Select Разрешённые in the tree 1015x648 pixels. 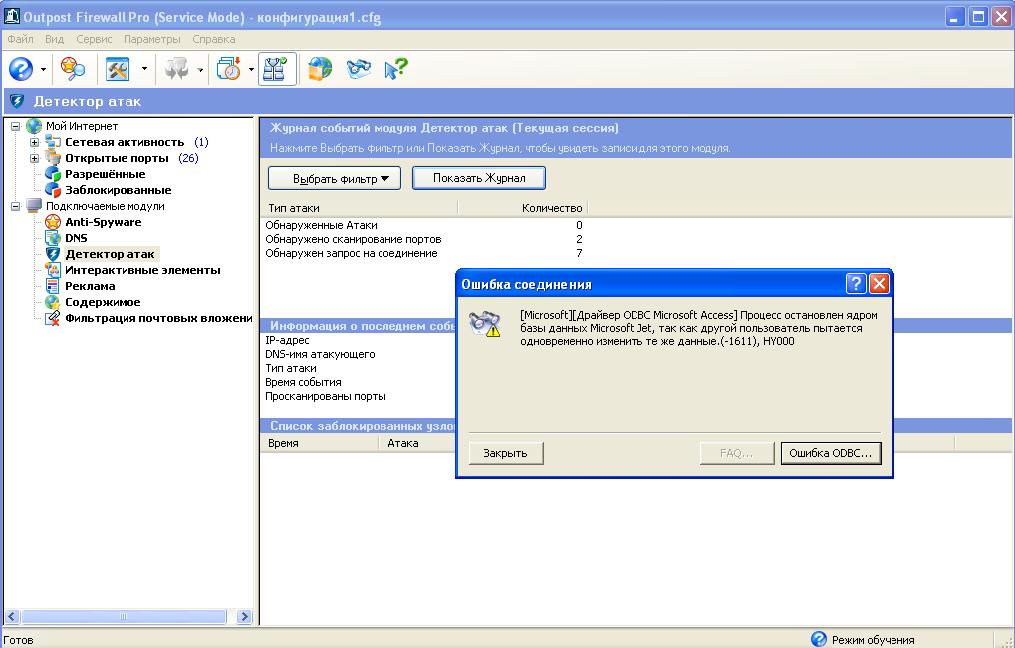click(x=106, y=174)
